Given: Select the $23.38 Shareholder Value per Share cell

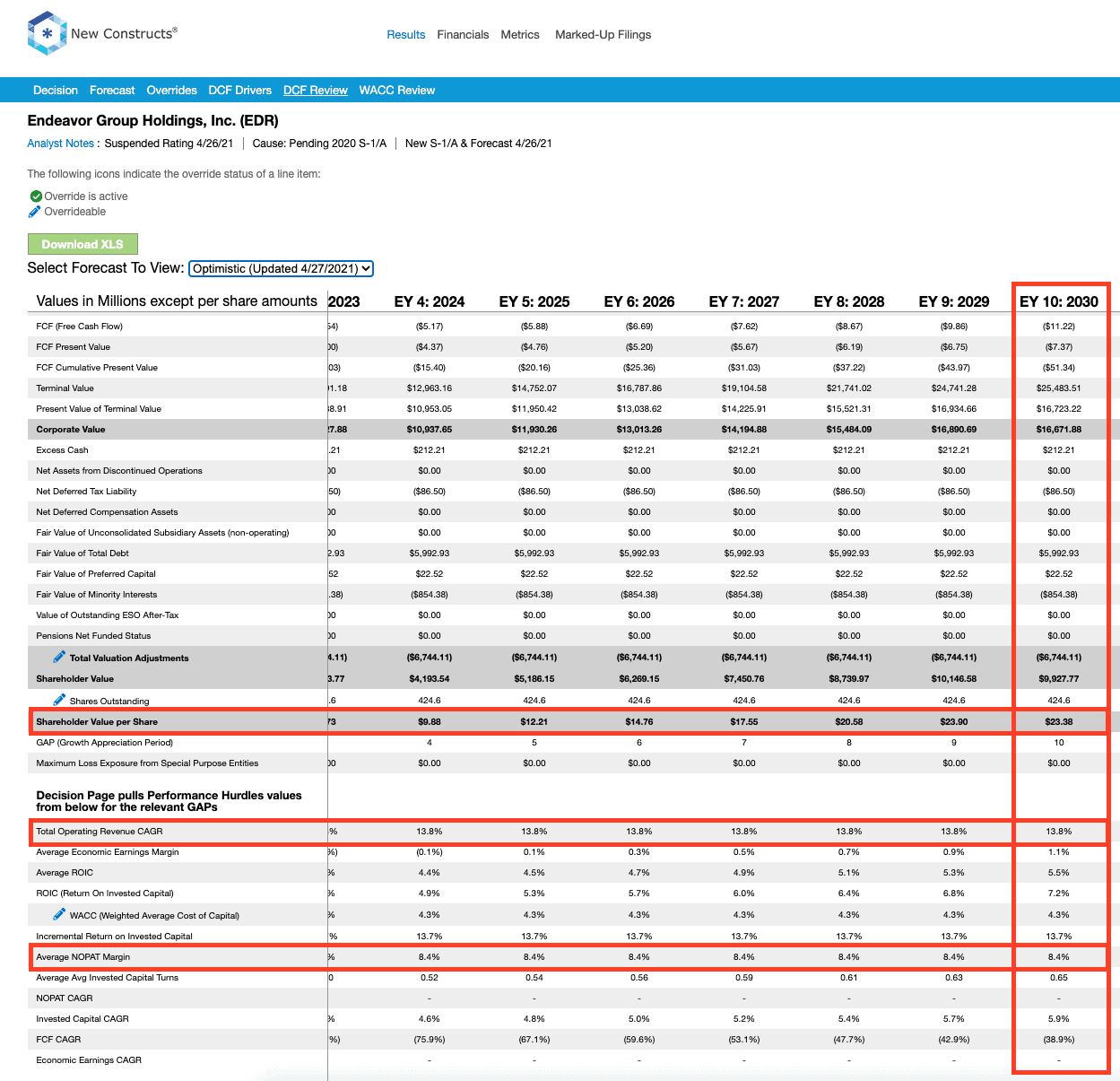Looking at the screenshot, I should 1059,721.
